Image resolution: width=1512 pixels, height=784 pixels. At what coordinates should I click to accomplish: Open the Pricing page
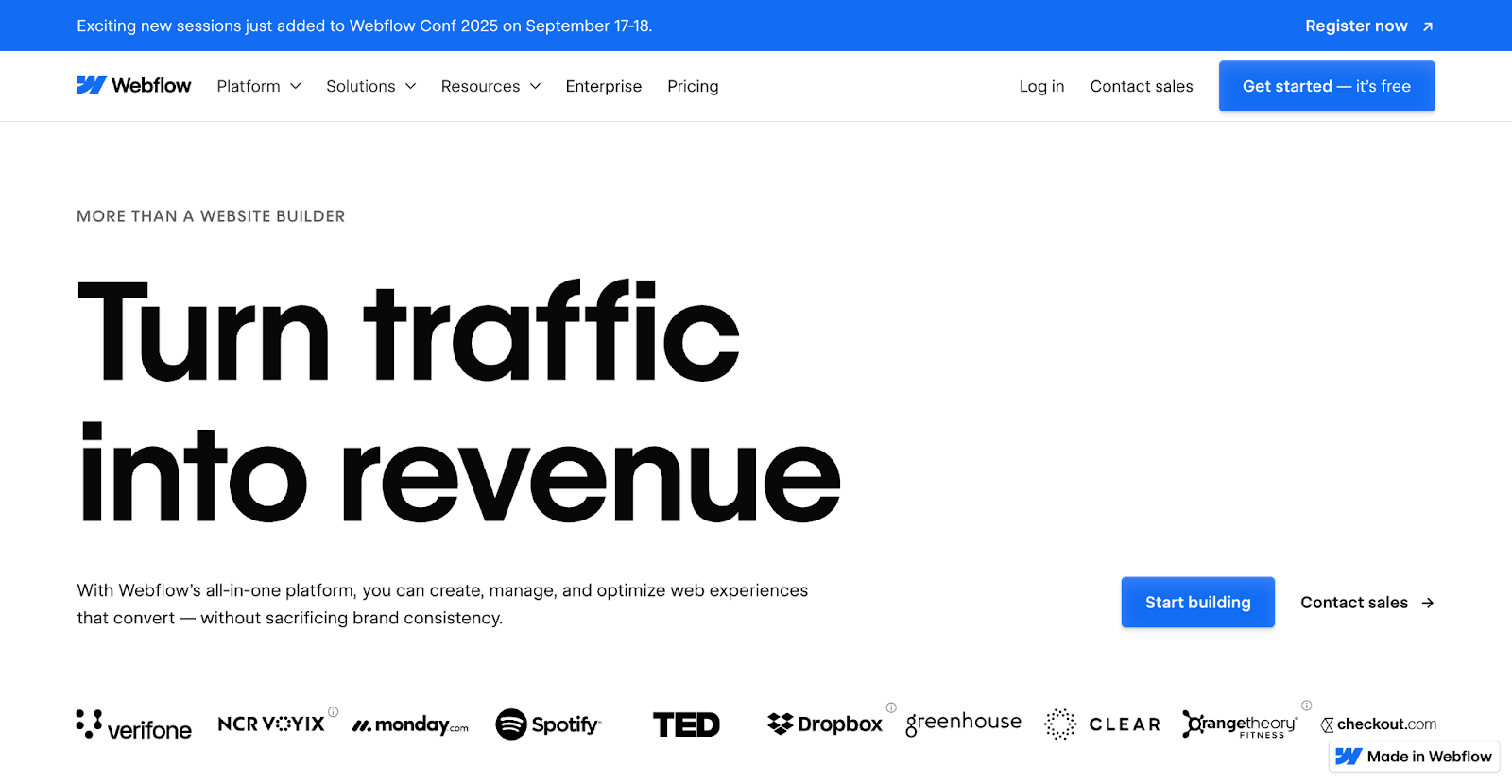(x=693, y=86)
